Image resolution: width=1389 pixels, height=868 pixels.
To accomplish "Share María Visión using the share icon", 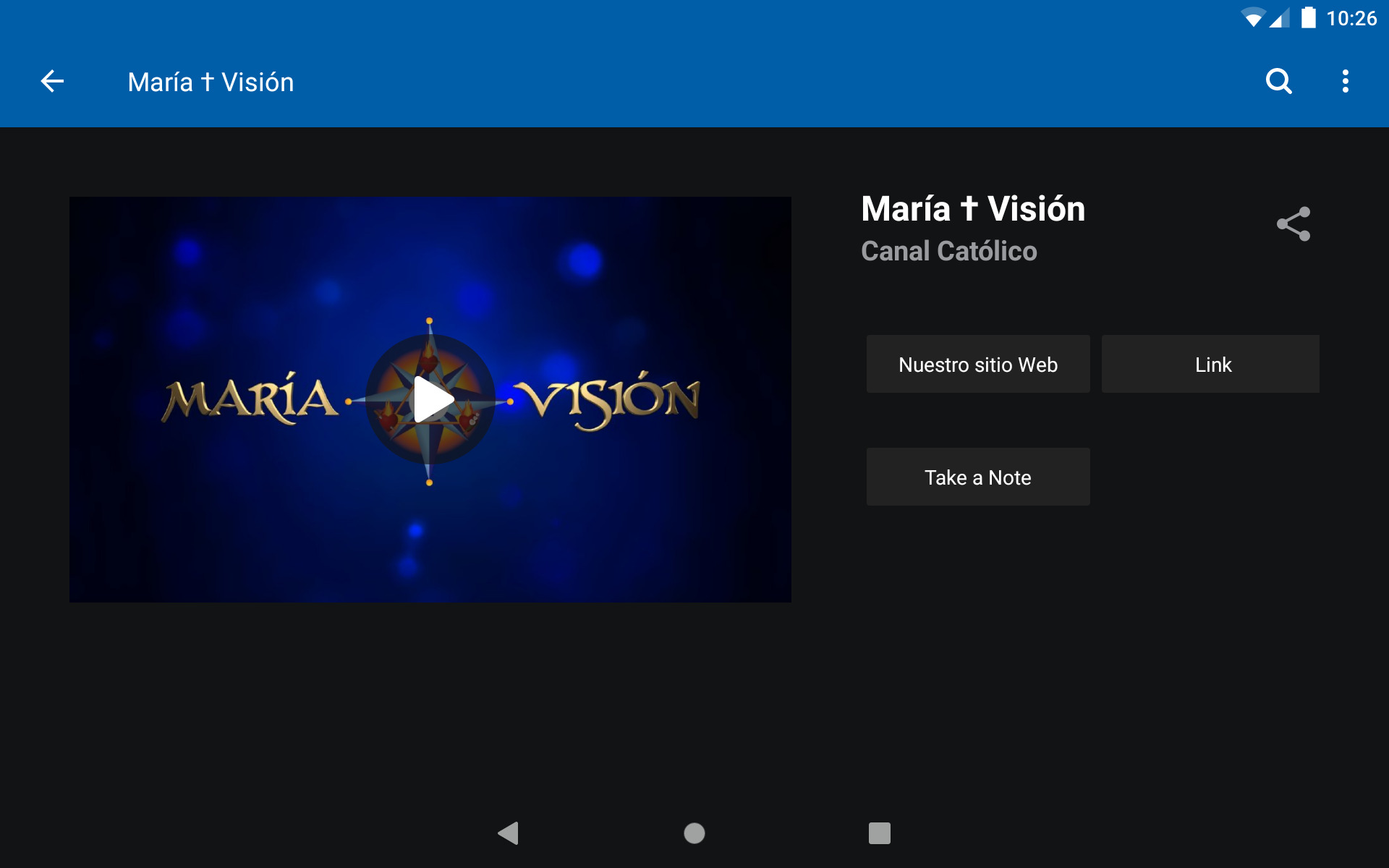I will pos(1294,224).
